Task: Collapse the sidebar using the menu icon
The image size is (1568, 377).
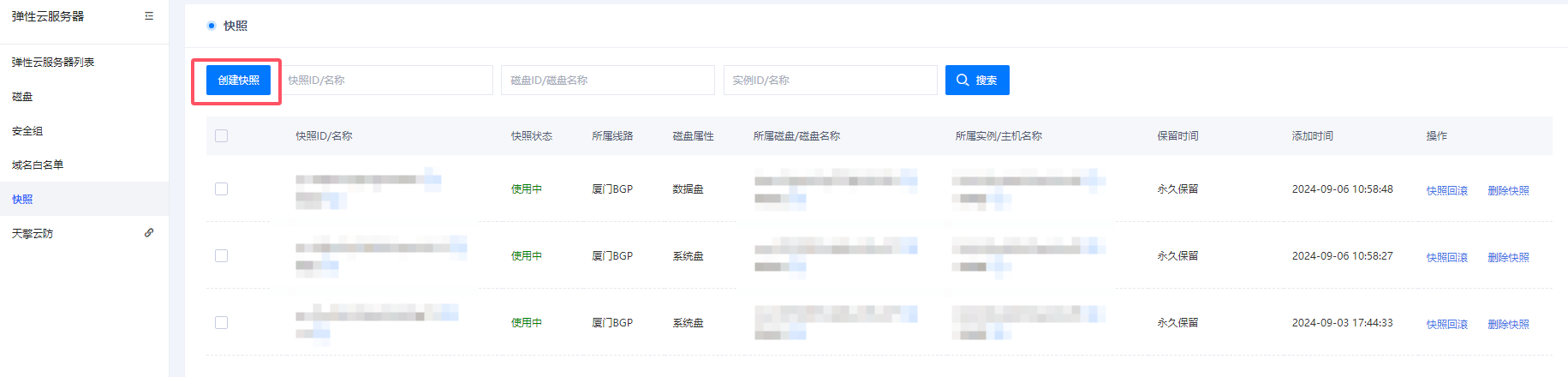Action: click(x=149, y=16)
